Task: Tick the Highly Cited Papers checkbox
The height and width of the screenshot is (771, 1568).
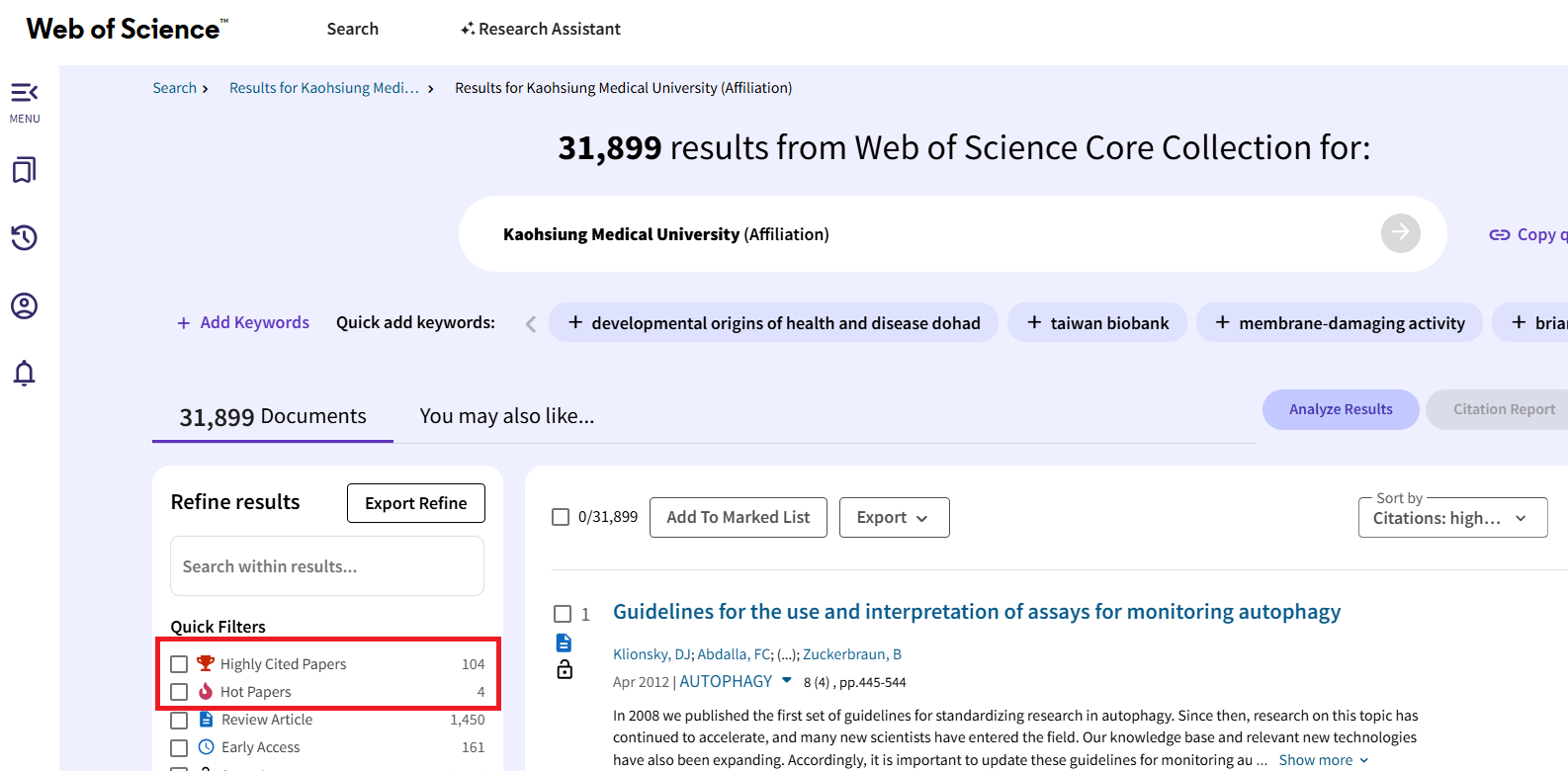Action: 179,664
